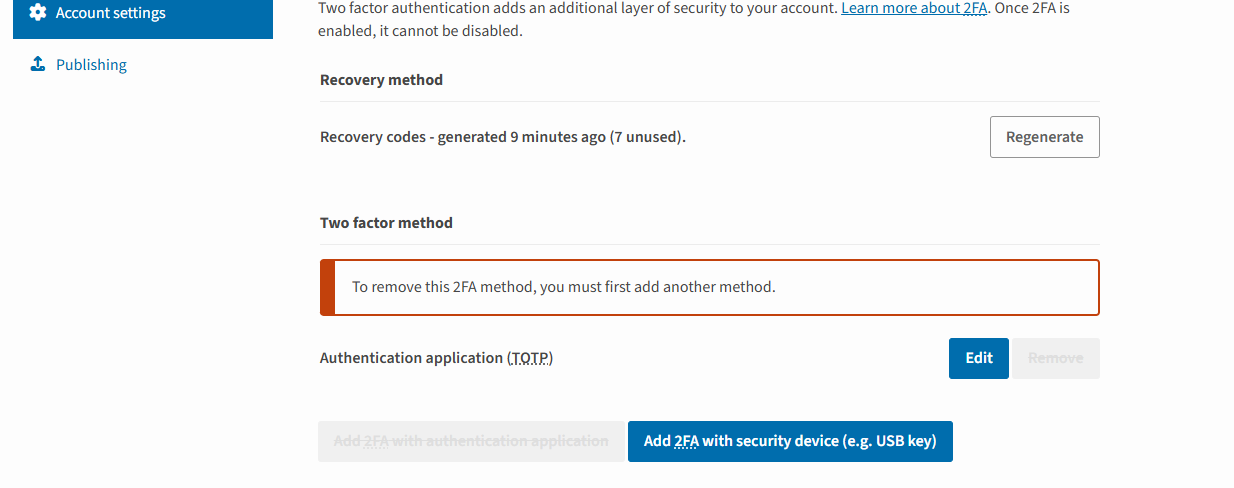Click the Two factor method heading
The height and width of the screenshot is (488, 1234).
pos(386,223)
